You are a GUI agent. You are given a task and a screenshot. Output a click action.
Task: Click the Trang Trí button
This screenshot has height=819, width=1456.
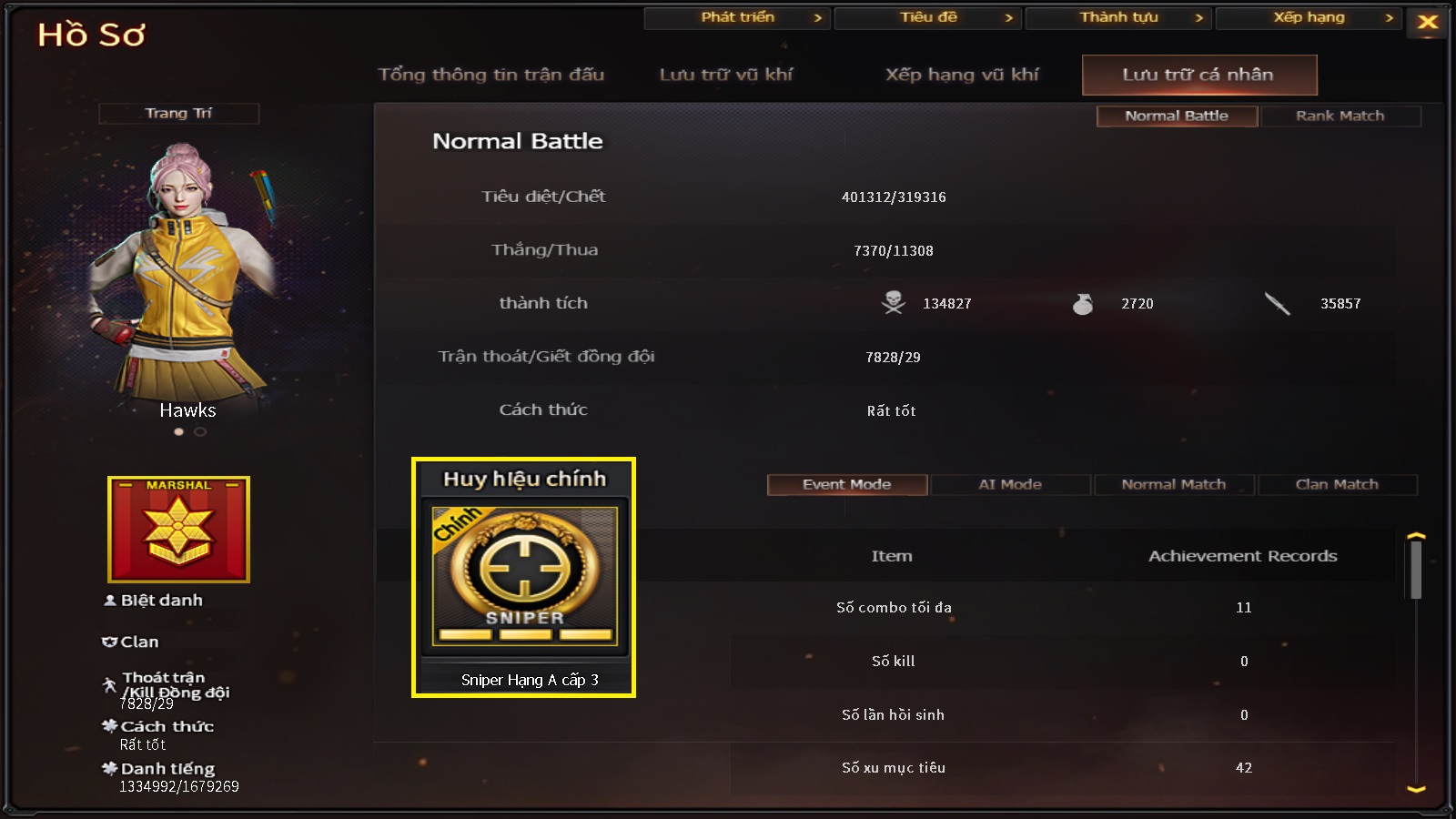(x=178, y=113)
